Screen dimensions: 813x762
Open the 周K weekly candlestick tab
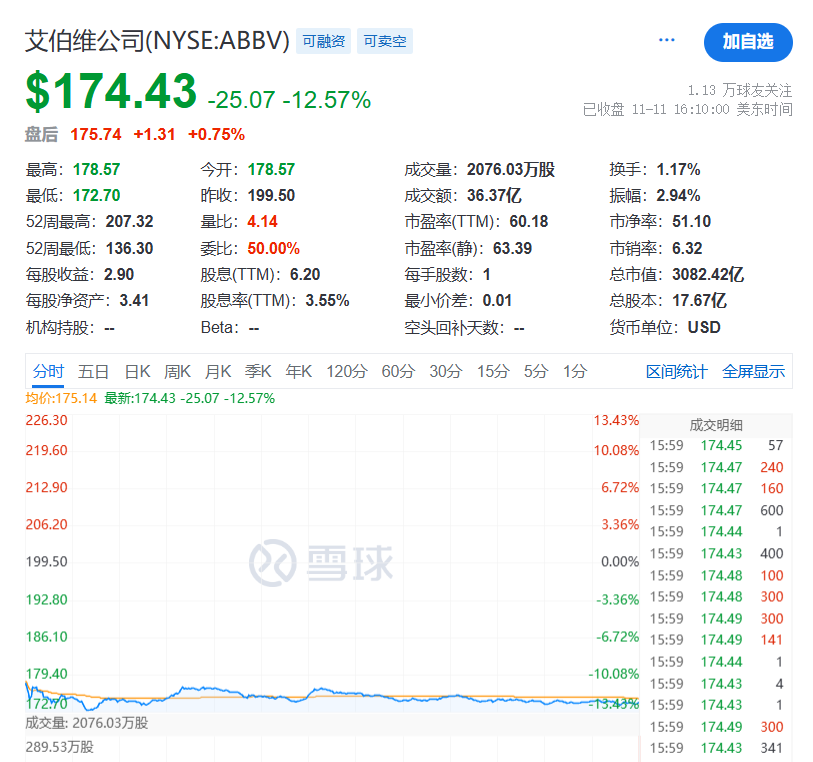point(177,372)
